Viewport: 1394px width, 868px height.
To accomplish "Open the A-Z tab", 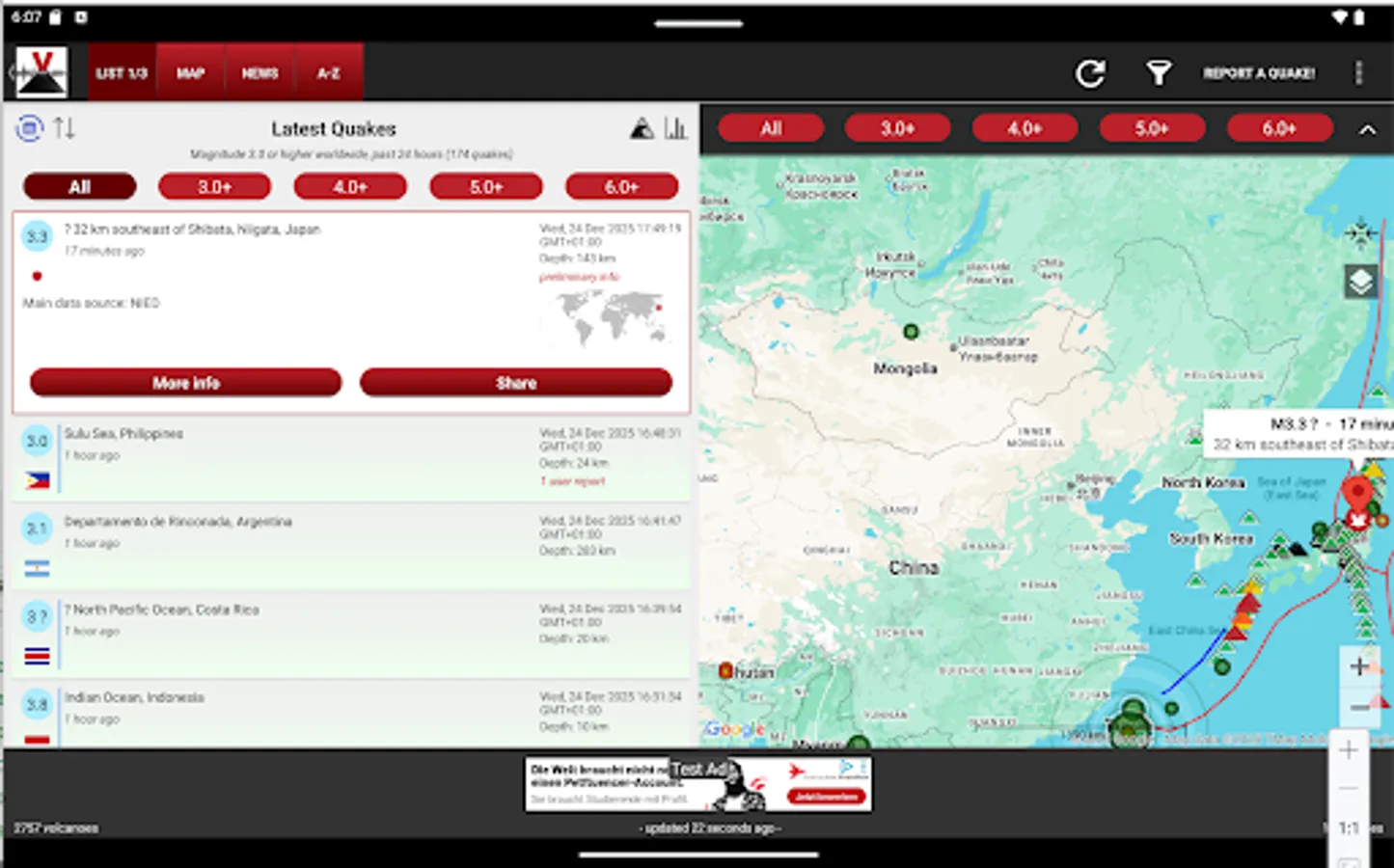I will point(327,72).
